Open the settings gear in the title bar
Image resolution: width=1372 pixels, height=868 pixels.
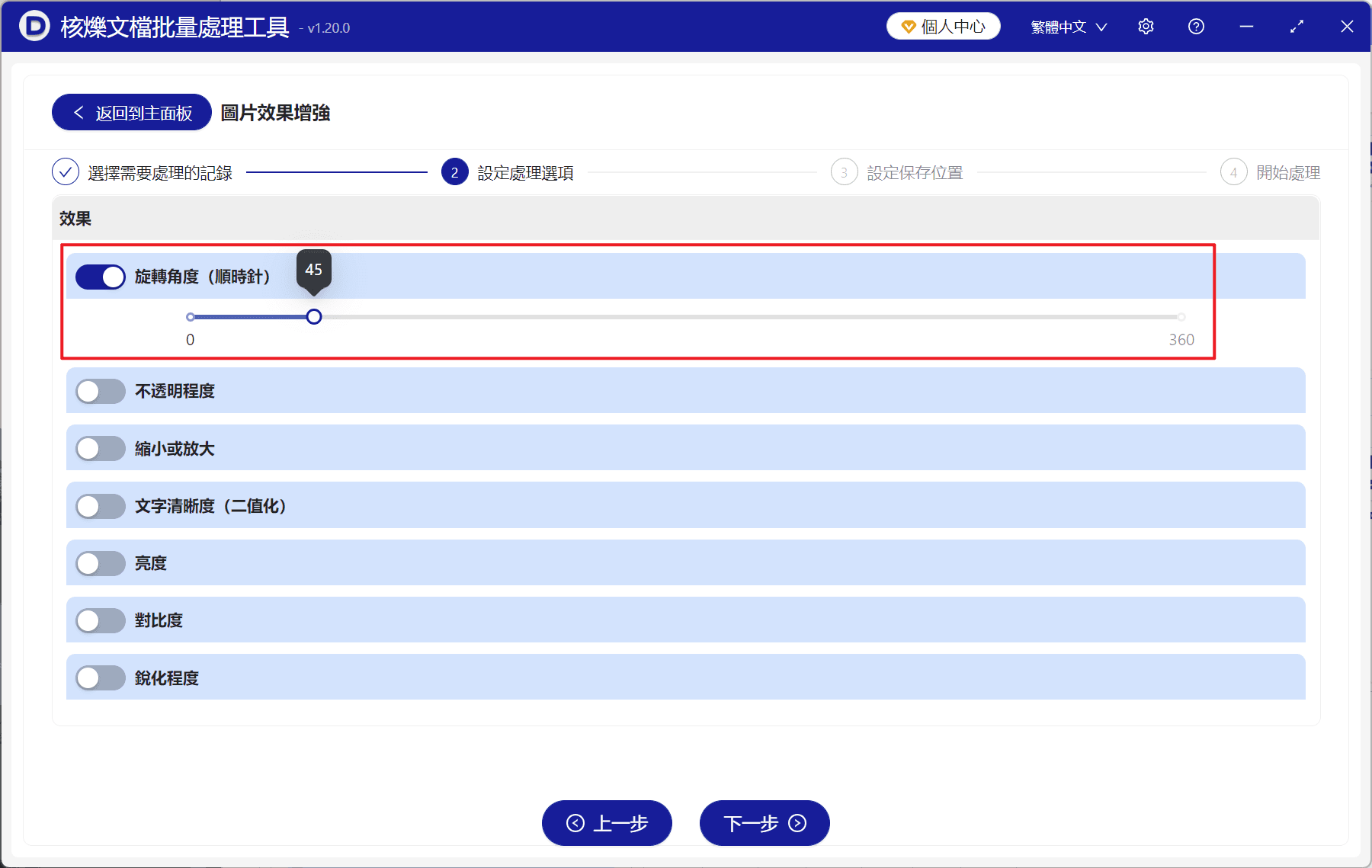coord(1146,26)
